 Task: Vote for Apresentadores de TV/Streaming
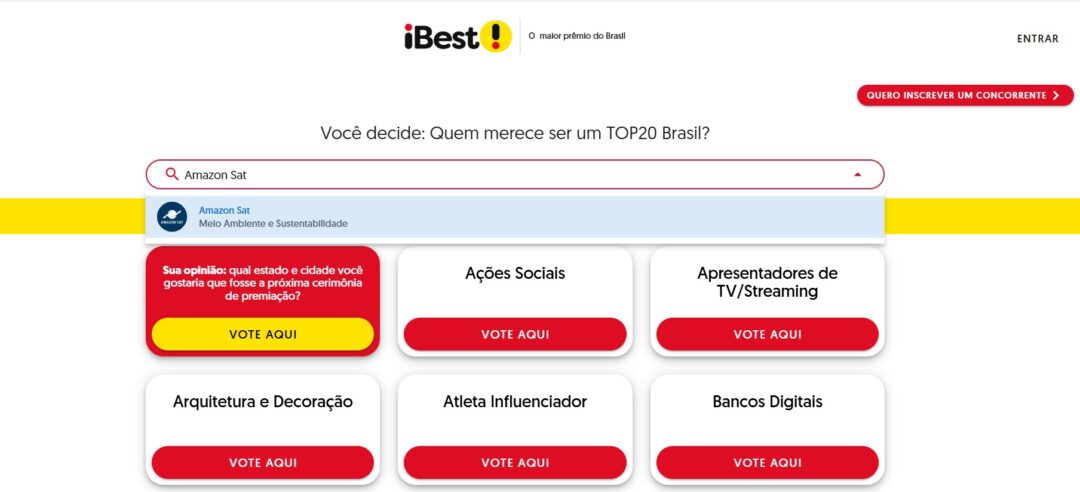click(767, 334)
